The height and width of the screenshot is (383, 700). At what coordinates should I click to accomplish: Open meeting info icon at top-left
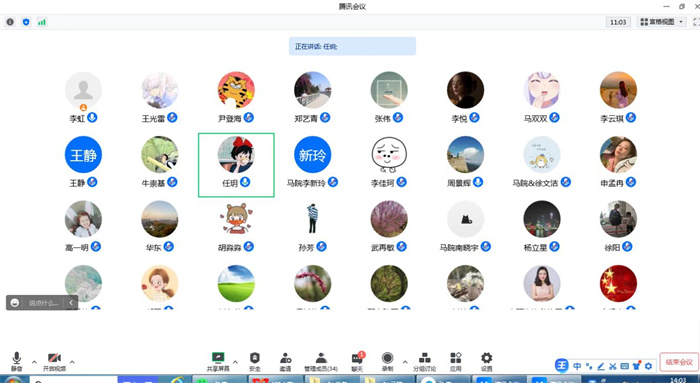coord(10,22)
